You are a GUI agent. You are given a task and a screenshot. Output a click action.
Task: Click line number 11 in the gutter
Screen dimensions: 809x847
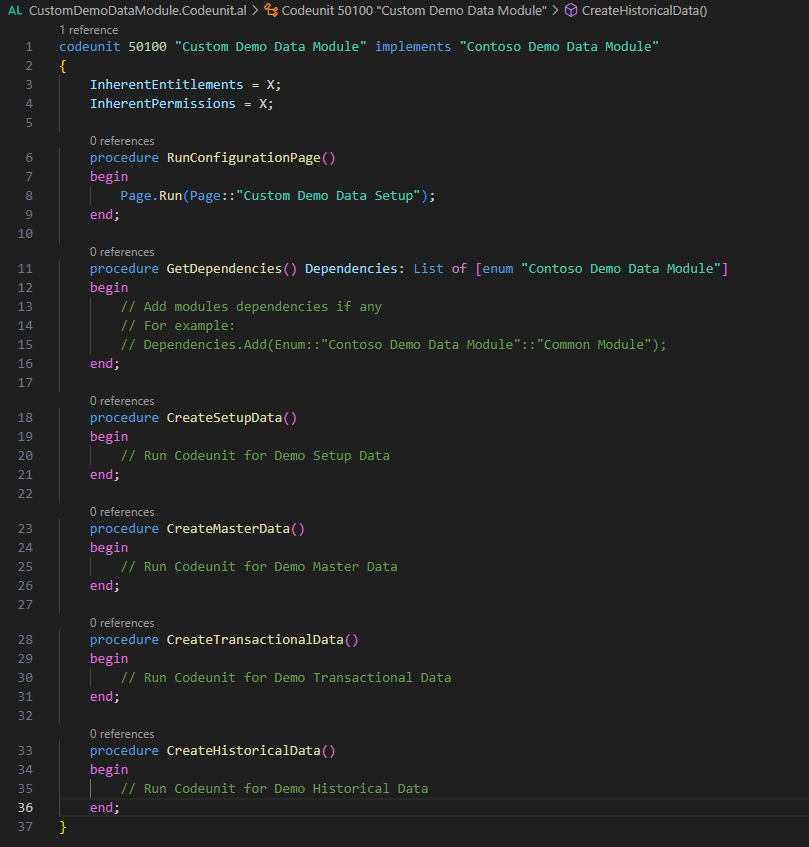(x=25, y=268)
